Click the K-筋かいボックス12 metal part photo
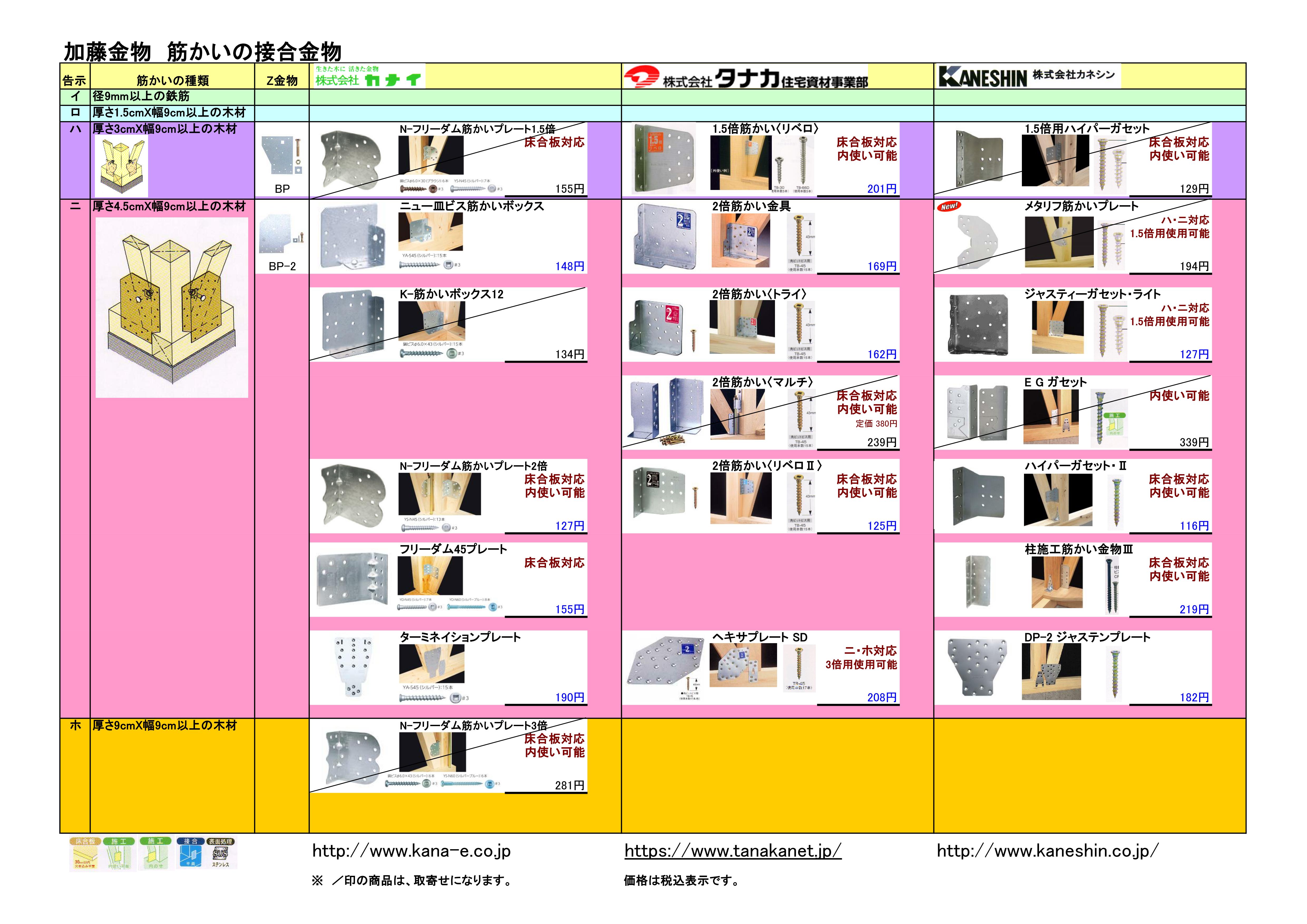Image resolution: width=1307 pixels, height=924 pixels. (353, 325)
